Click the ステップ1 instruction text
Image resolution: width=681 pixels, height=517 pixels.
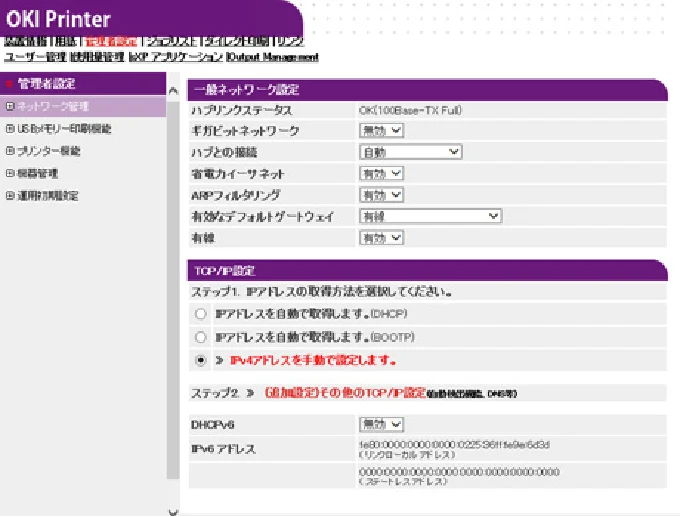[x=321, y=292]
